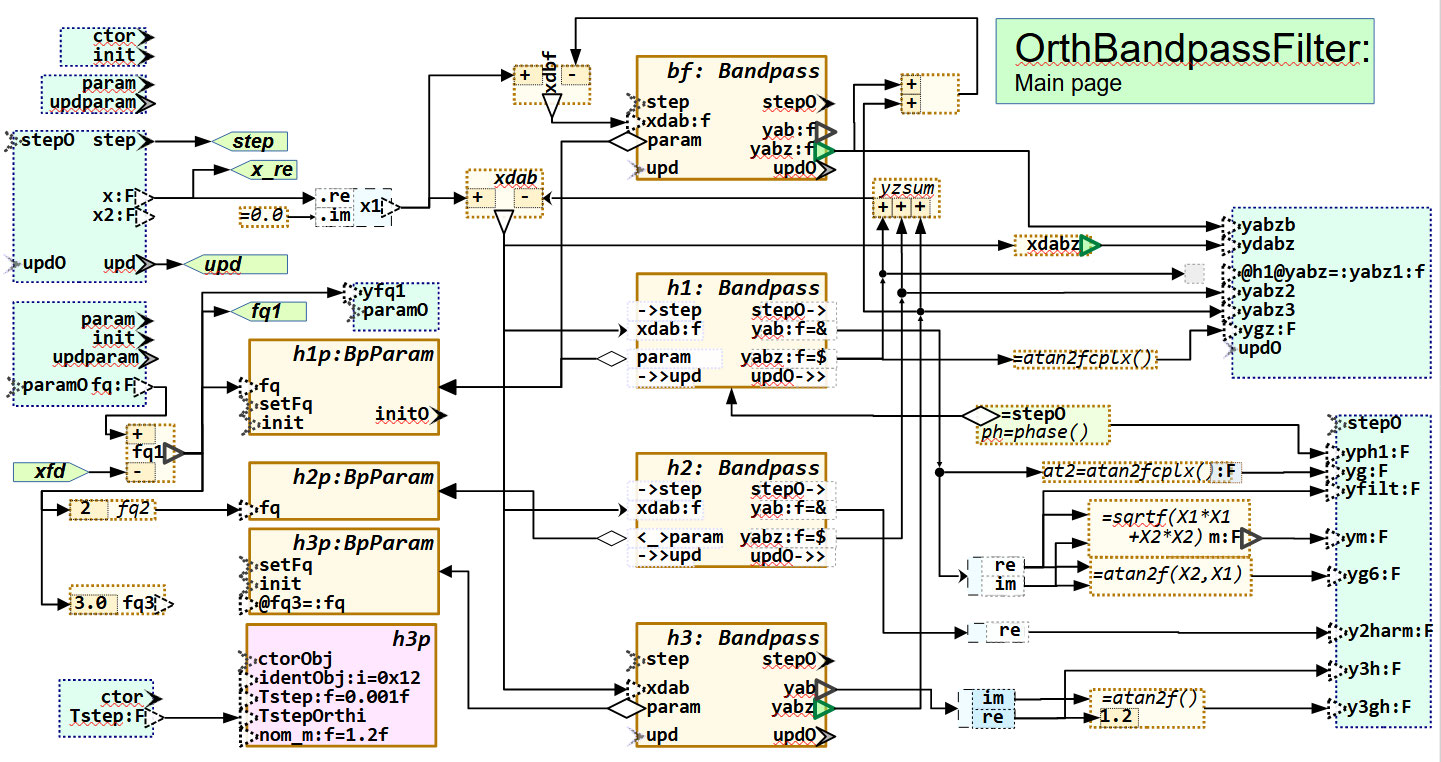Select the diamond beside h1 Bandpass param

(x=611, y=357)
